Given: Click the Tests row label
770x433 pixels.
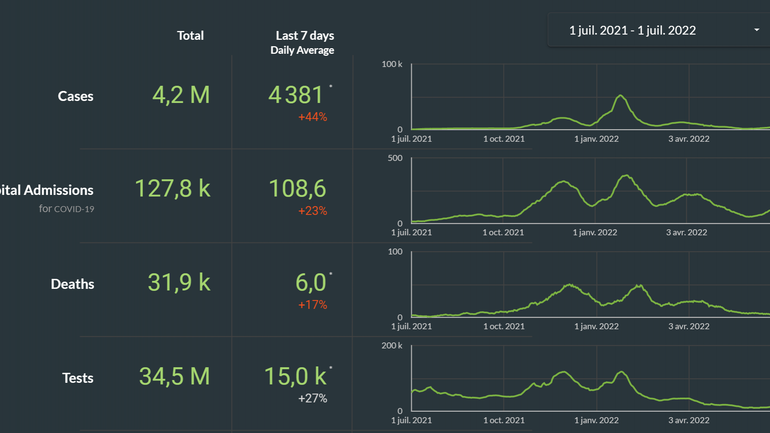Looking at the screenshot, I should [x=78, y=378].
